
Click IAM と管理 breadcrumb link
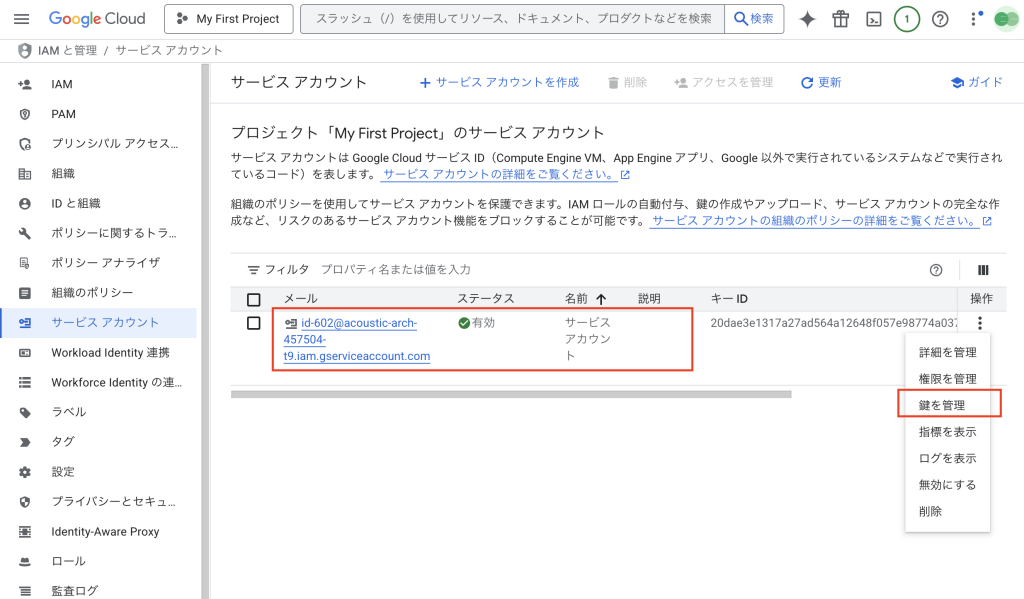coord(67,50)
